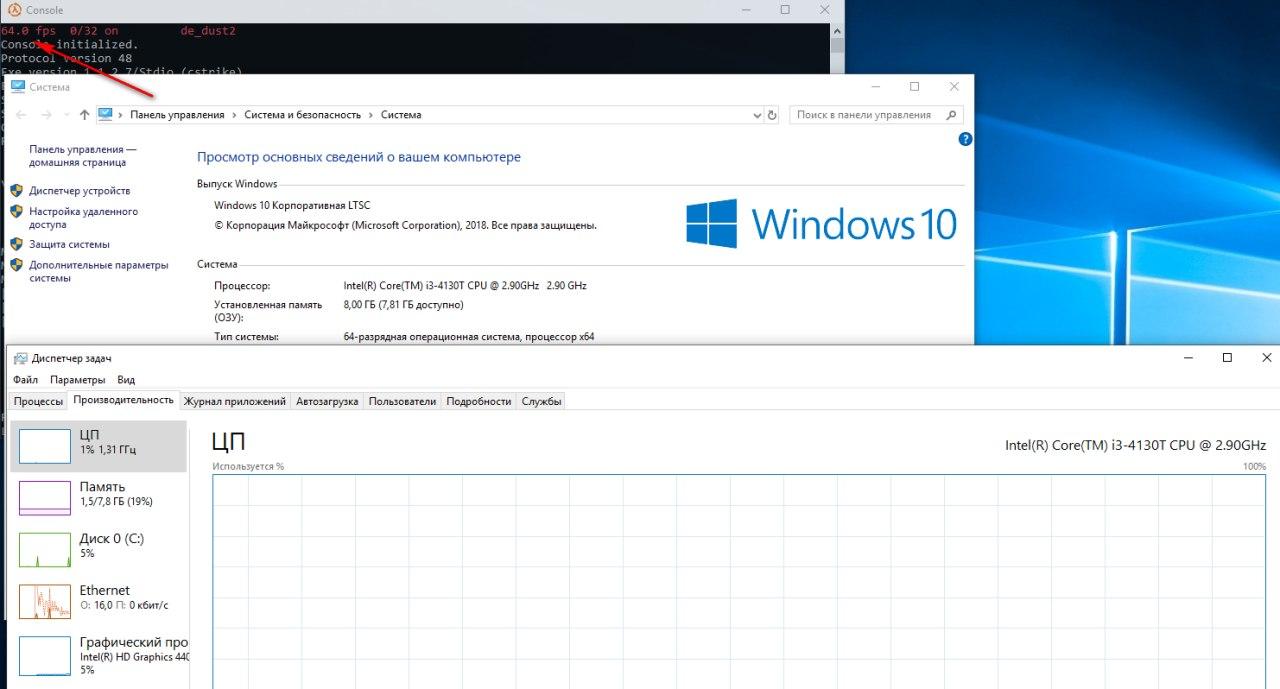Open Настройка удаленного доступа link
This screenshot has height=689, width=1280.
[84, 218]
